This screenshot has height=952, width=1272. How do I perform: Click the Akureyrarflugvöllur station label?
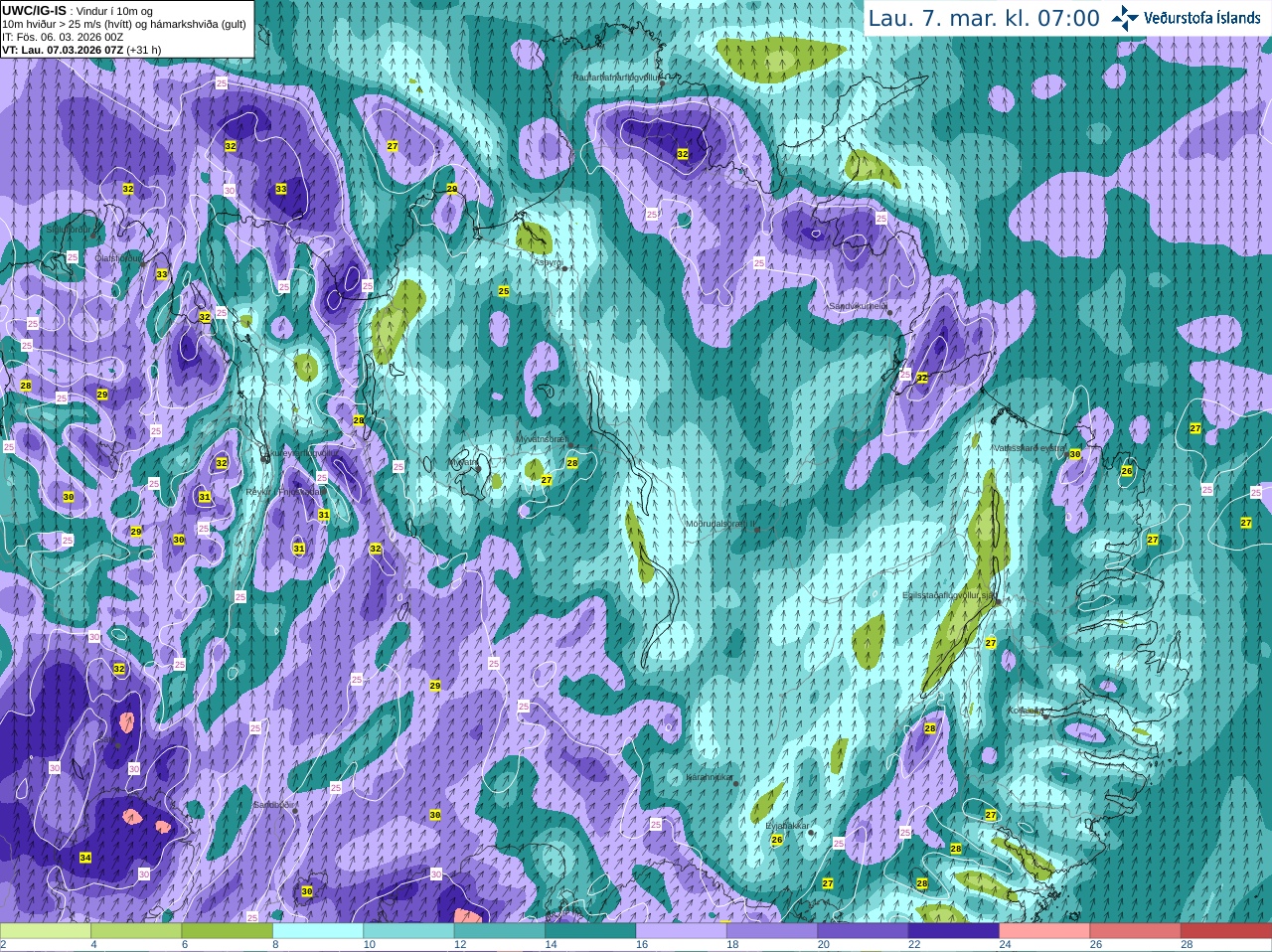pos(299,452)
